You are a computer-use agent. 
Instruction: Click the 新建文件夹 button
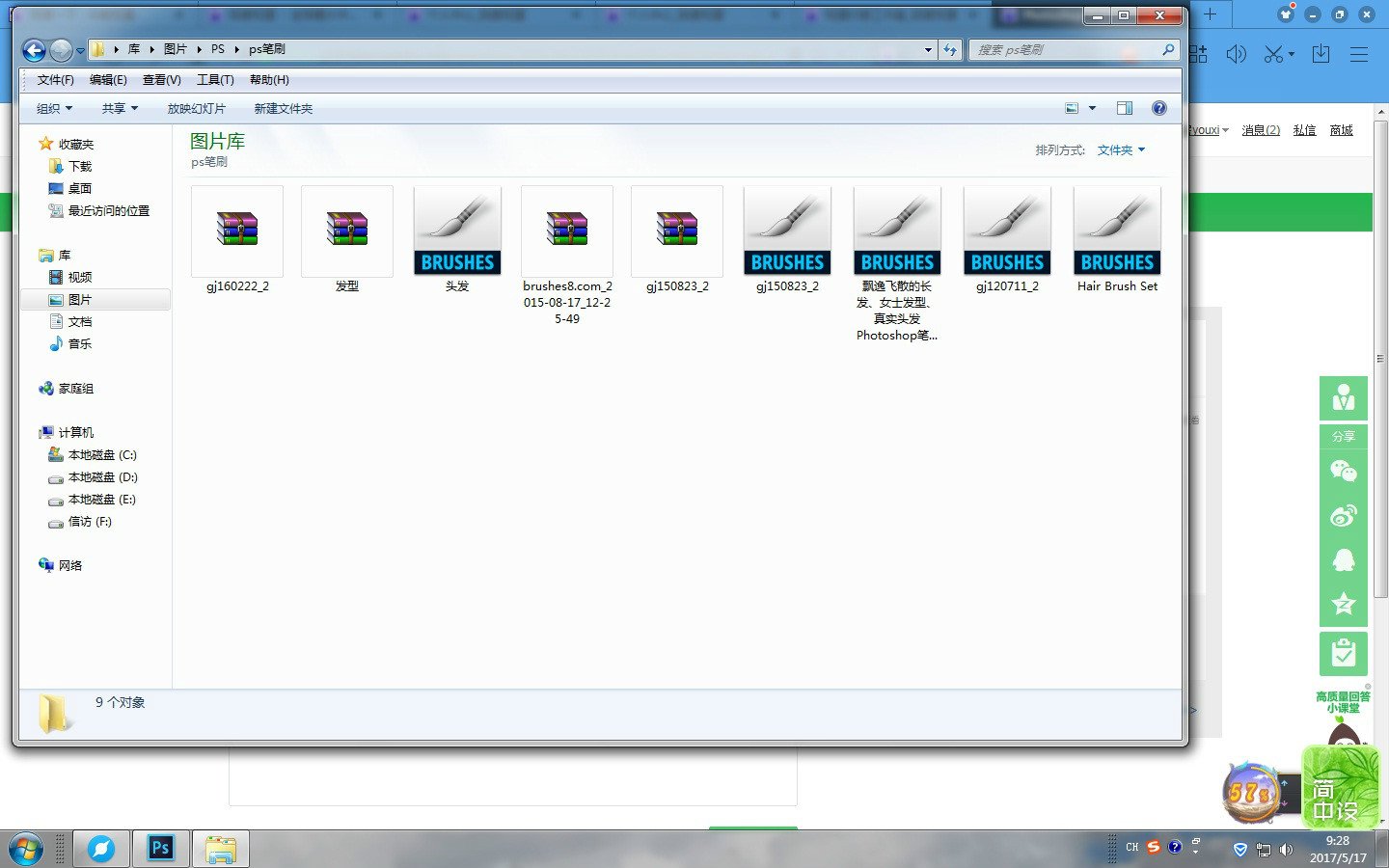(x=283, y=109)
